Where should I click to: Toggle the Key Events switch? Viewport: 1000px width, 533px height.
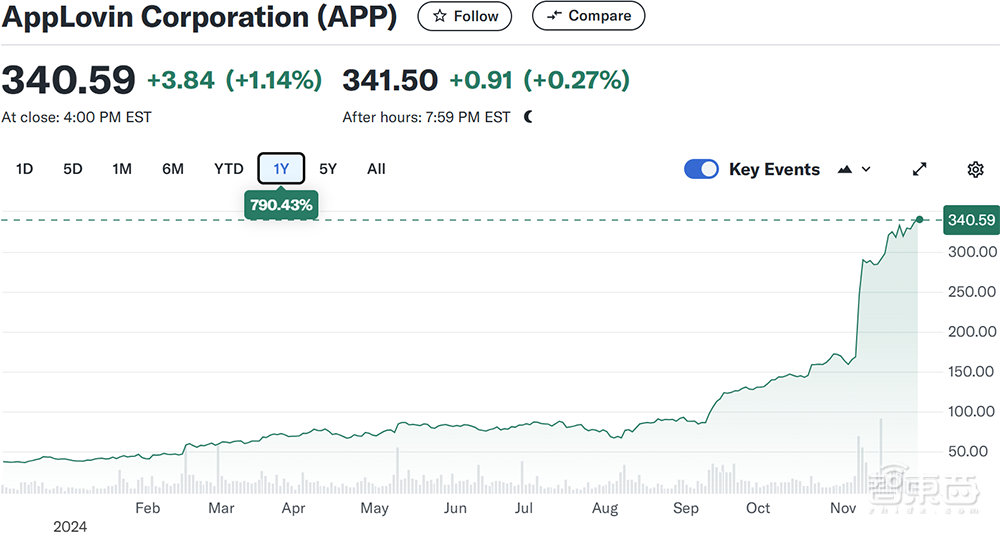tap(701, 169)
